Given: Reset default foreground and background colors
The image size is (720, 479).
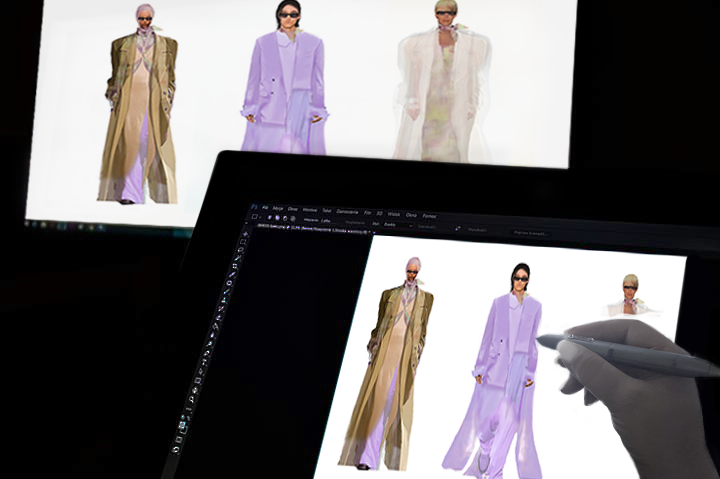Looking at the screenshot, I should pyautogui.click(x=185, y=417).
